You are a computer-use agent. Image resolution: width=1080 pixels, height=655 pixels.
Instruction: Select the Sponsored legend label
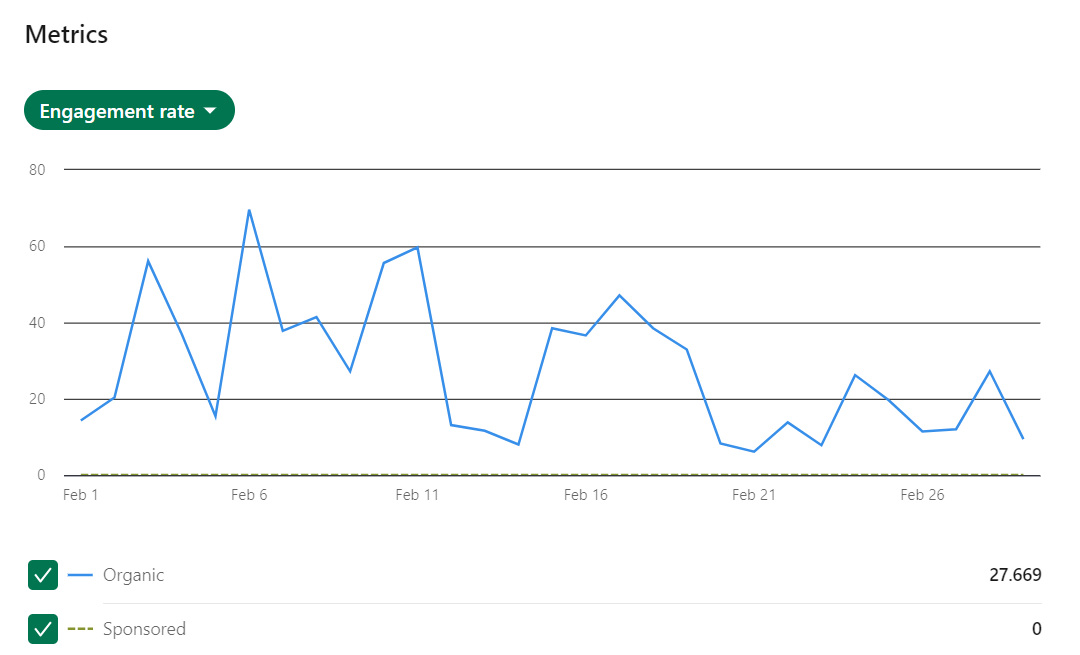click(x=145, y=629)
